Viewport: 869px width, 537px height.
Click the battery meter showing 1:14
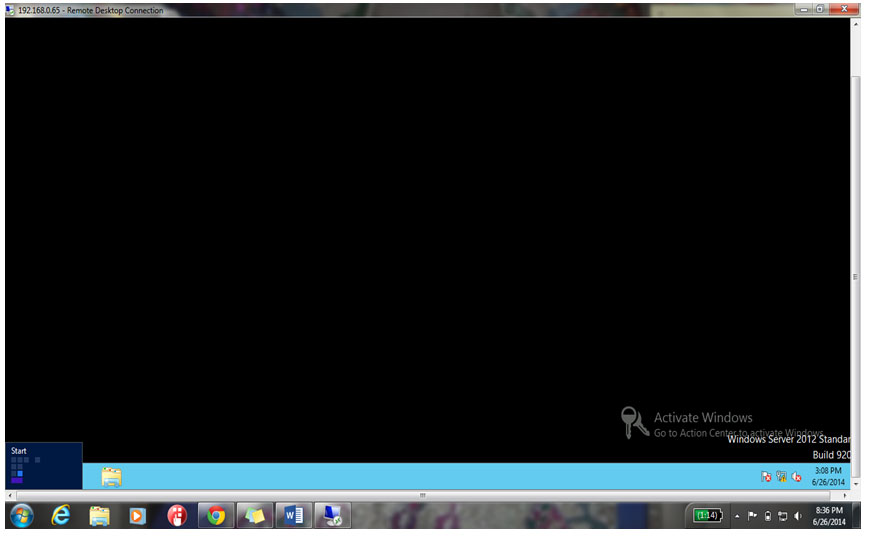[706, 516]
